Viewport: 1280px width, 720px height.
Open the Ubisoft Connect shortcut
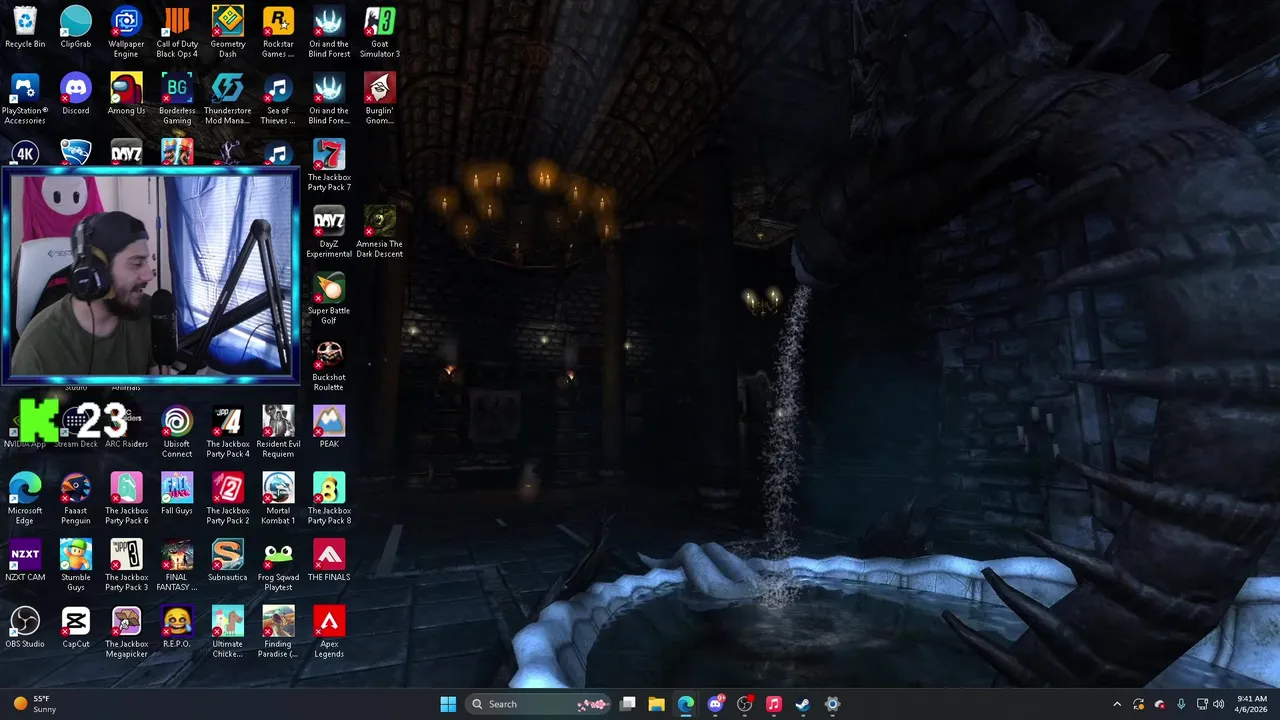(x=177, y=432)
